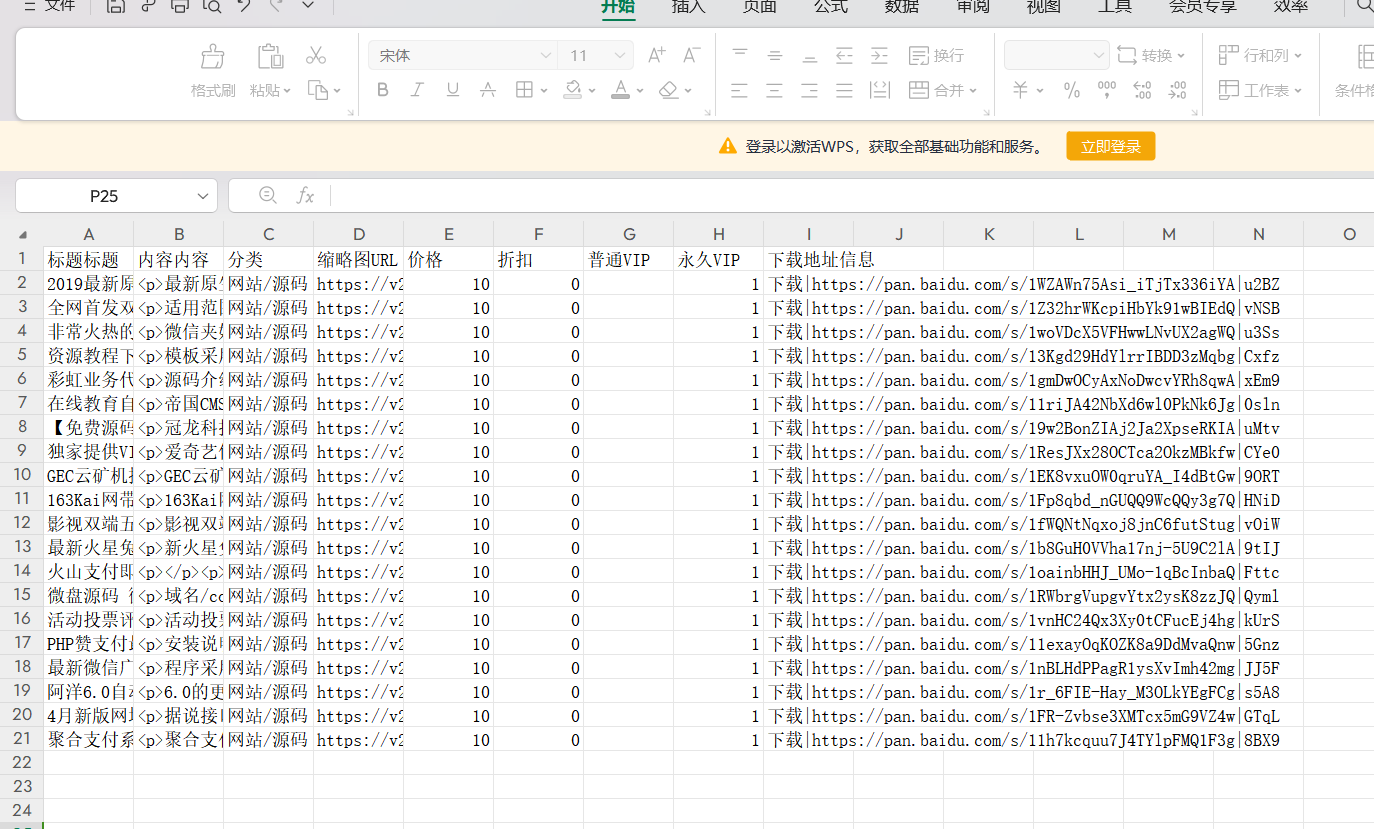Click the Format Painter (格式刷) icon
1374x829 pixels.
pos(212,57)
